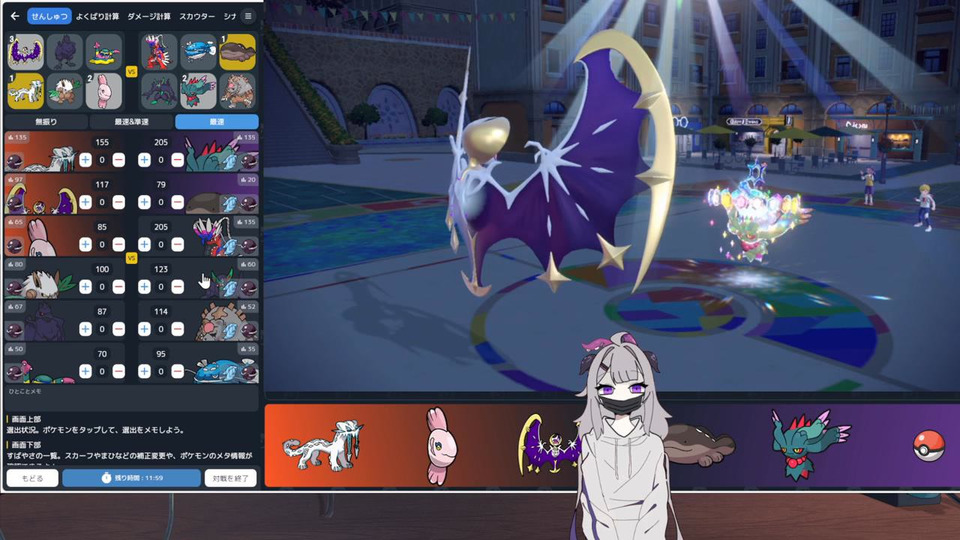
Task: Click the Chien-Pao sprite in the bottom banner
Action: [323, 446]
